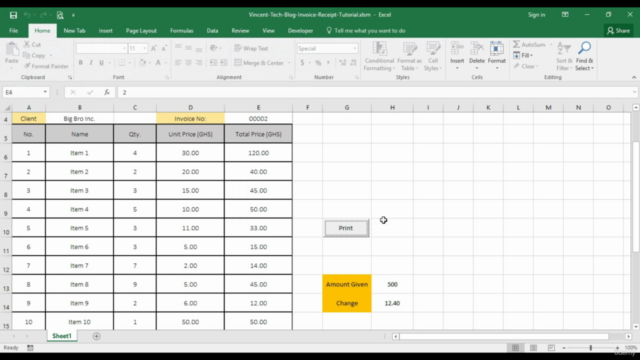640x360 pixels.
Task: Click the Orientation text angle icon
Action: click(213, 48)
